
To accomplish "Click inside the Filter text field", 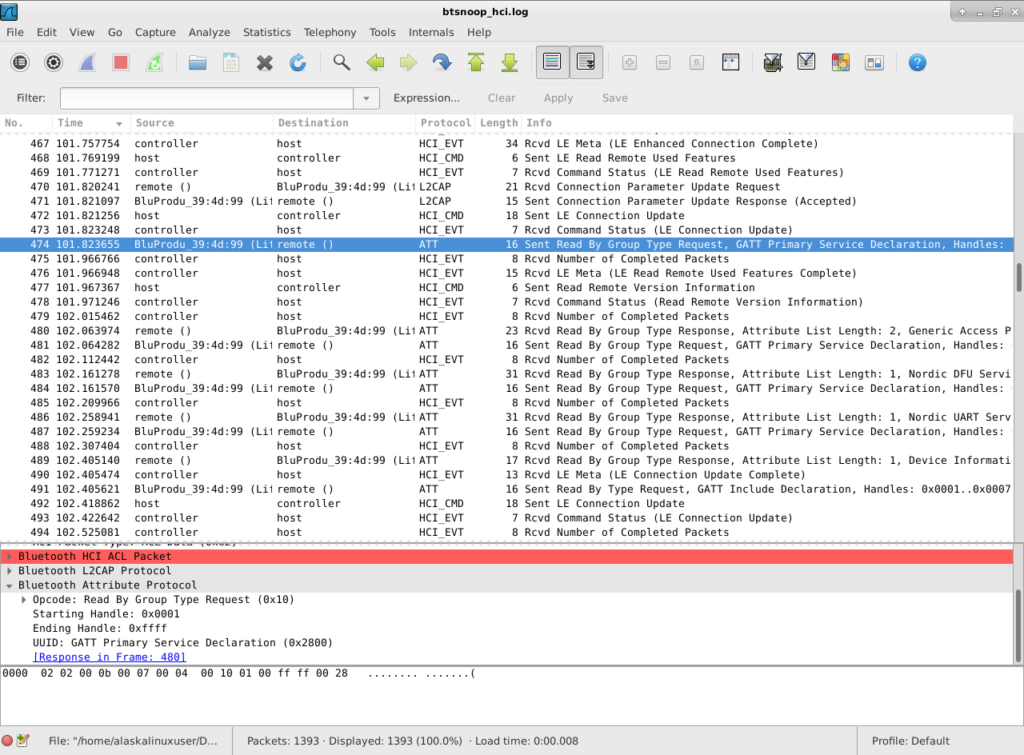I will [206, 98].
